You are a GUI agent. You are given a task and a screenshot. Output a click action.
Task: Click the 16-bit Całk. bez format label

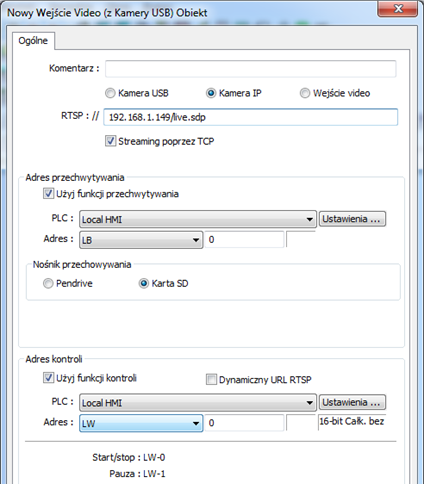[x=352, y=421]
